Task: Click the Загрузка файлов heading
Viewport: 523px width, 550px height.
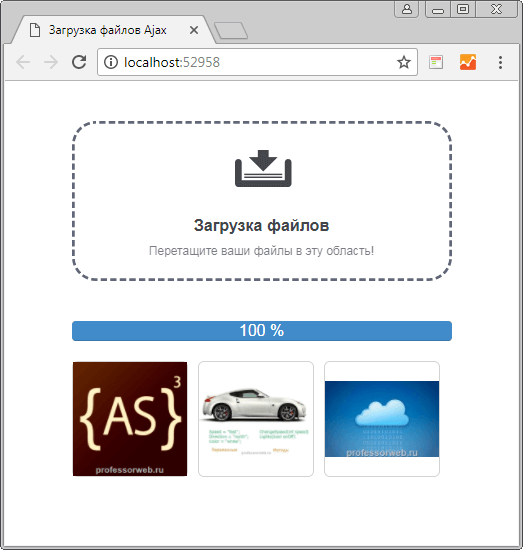Action: [261, 225]
